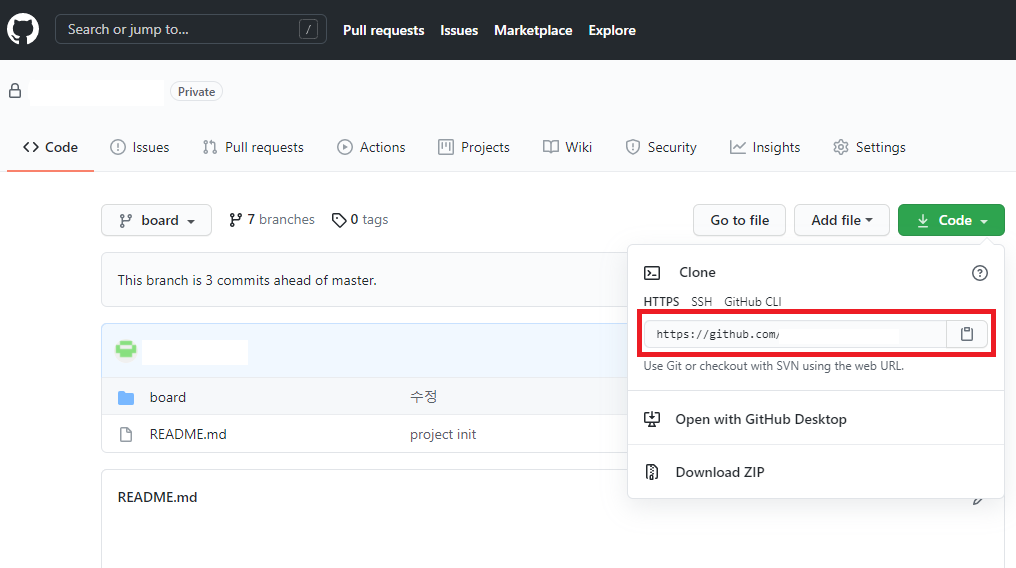The width and height of the screenshot is (1016, 568).
Task: Open the Security tab
Action: (x=660, y=147)
